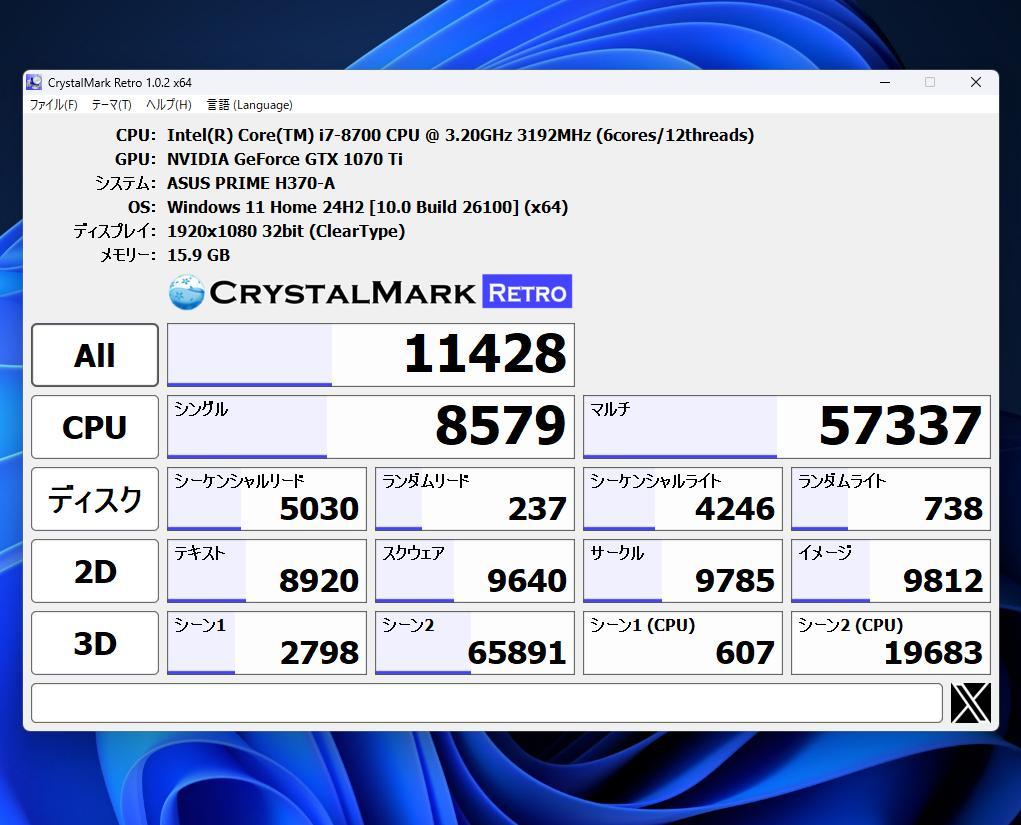Click the シーケンシャルリード score 5030
Screen dimensions: 1021x825
click(267, 499)
